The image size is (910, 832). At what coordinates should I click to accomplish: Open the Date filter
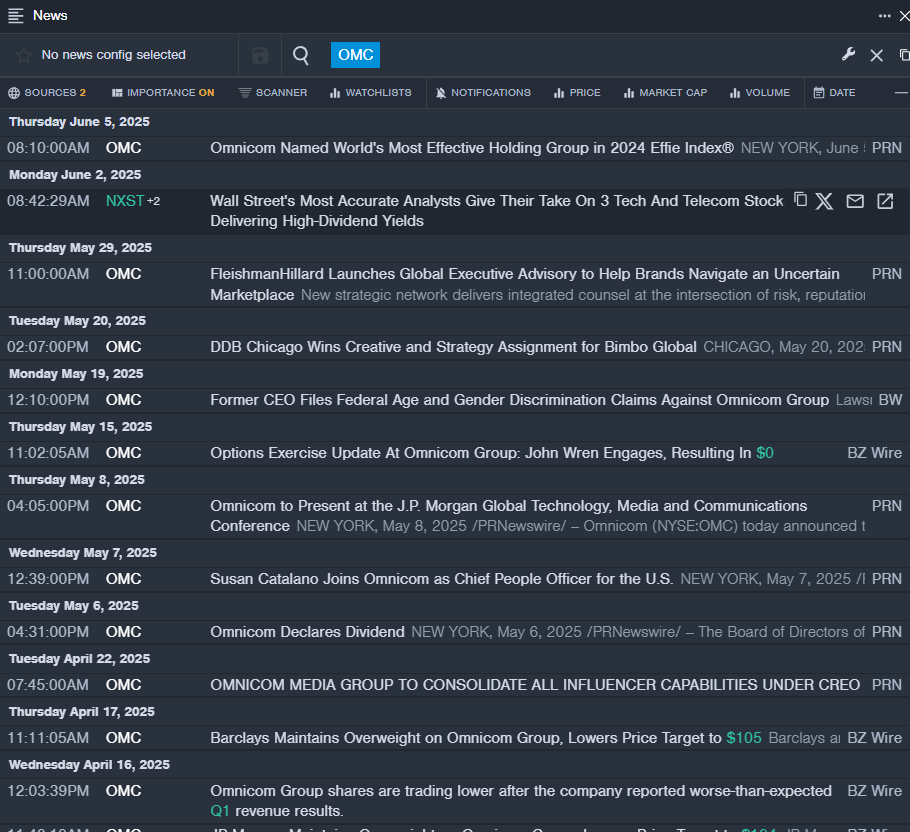[834, 92]
